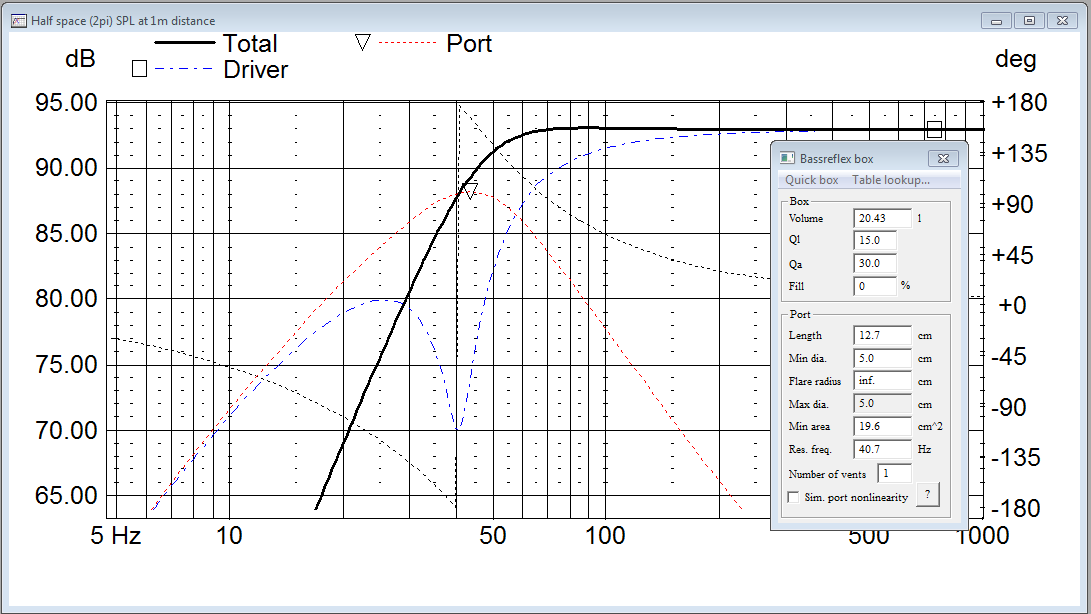Viewport: 1091px width, 614px height.
Task: Close the SPL graph window
Action: pyautogui.click(x=1062, y=21)
